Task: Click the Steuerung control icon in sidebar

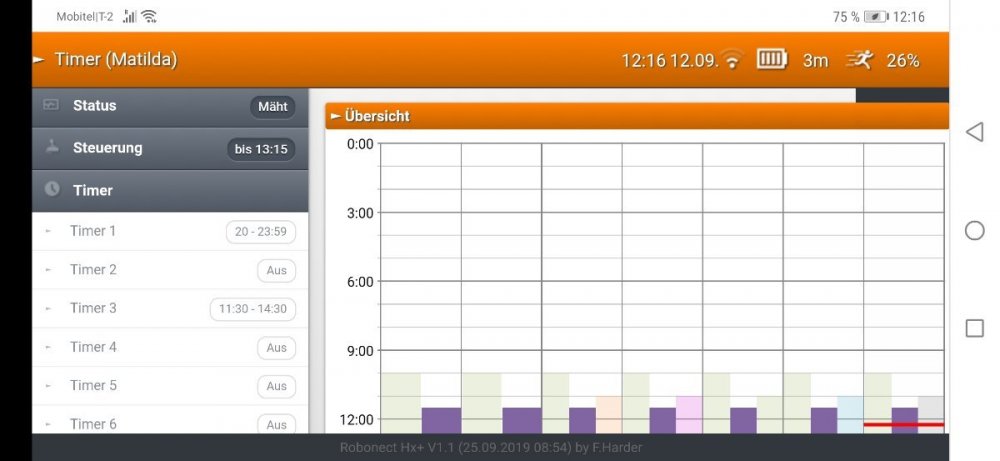Action: tap(52, 148)
